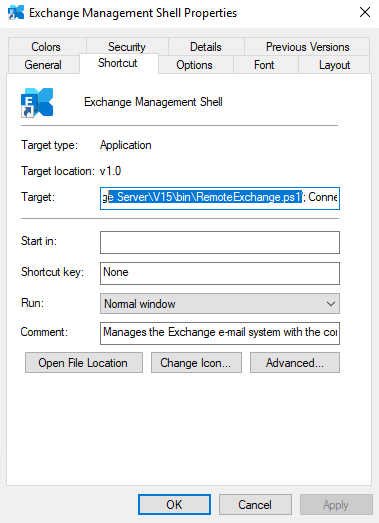Click the 'v1.0' target location value
This screenshot has width=379, height=523.
(x=110, y=171)
